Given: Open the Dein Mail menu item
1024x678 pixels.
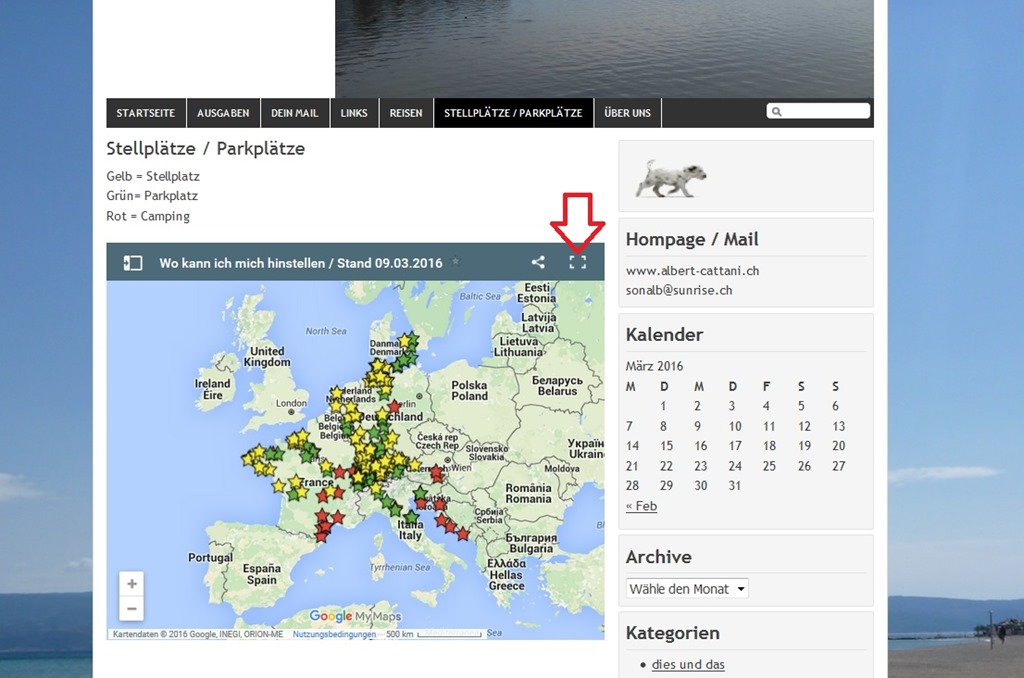Looking at the screenshot, I should click(x=295, y=113).
